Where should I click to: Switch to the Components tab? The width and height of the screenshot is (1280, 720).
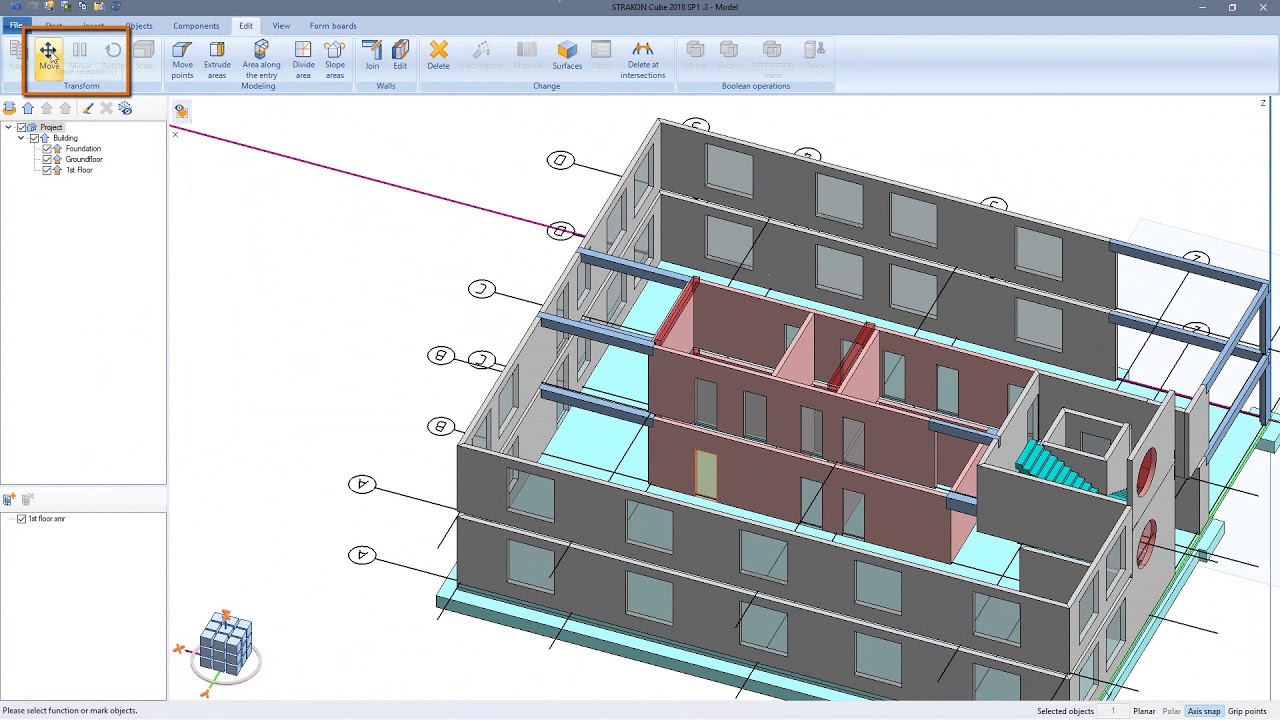click(x=196, y=26)
